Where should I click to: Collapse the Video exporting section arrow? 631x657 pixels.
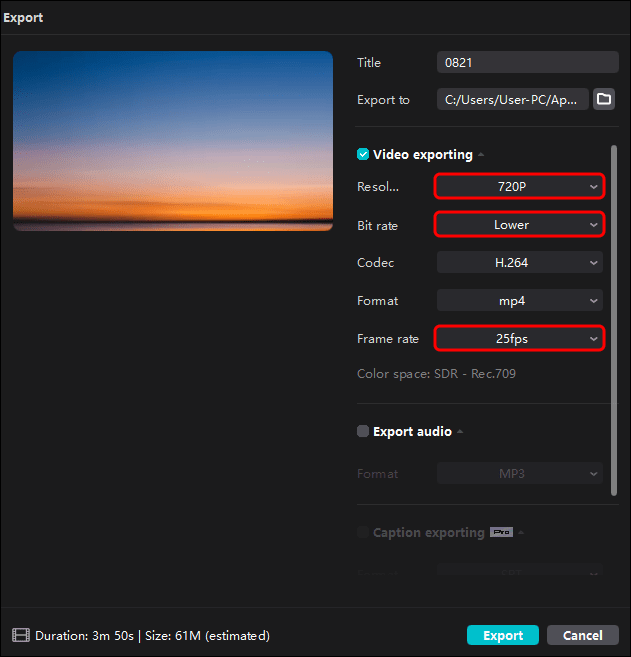(x=481, y=155)
